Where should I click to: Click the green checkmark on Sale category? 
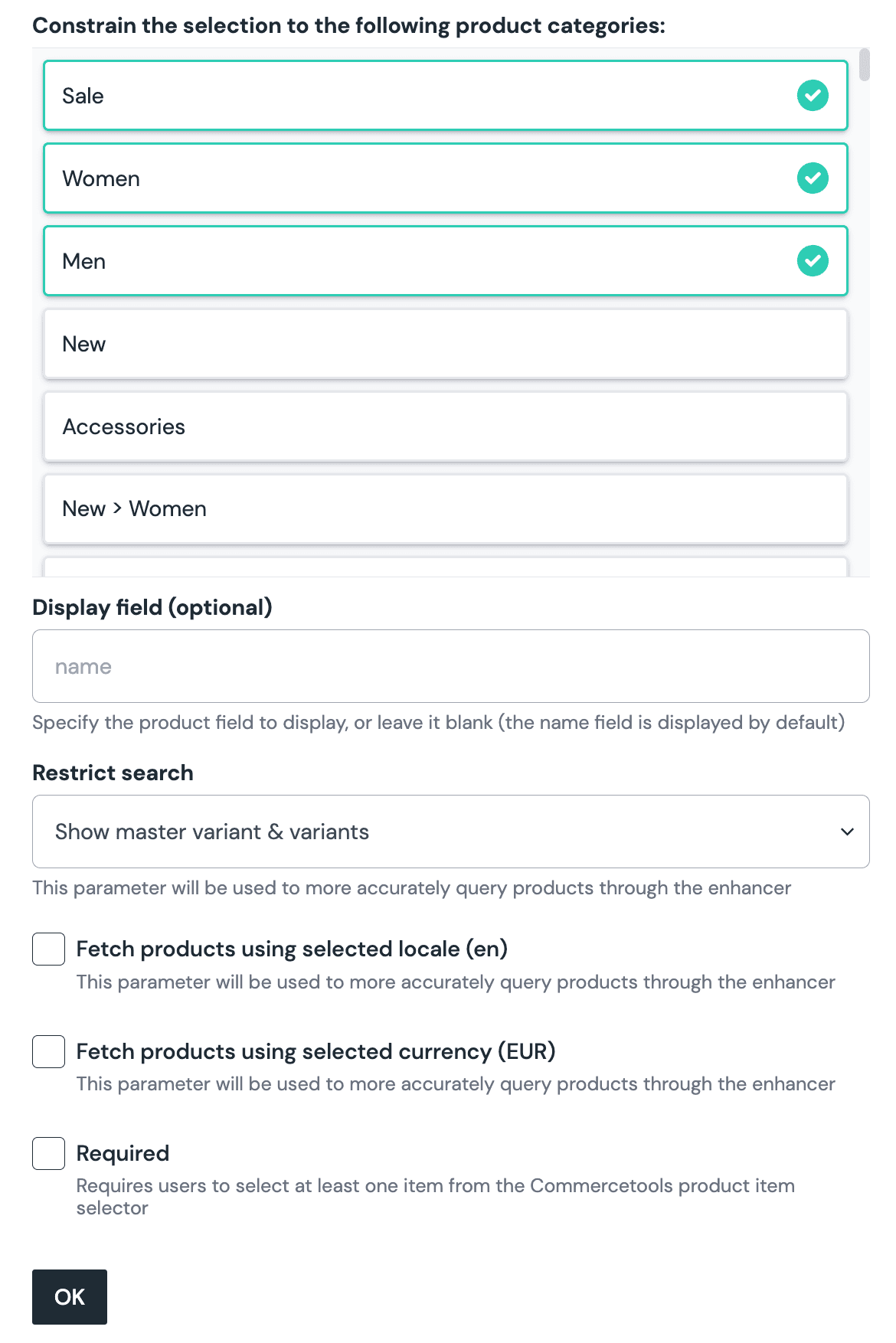tap(813, 96)
